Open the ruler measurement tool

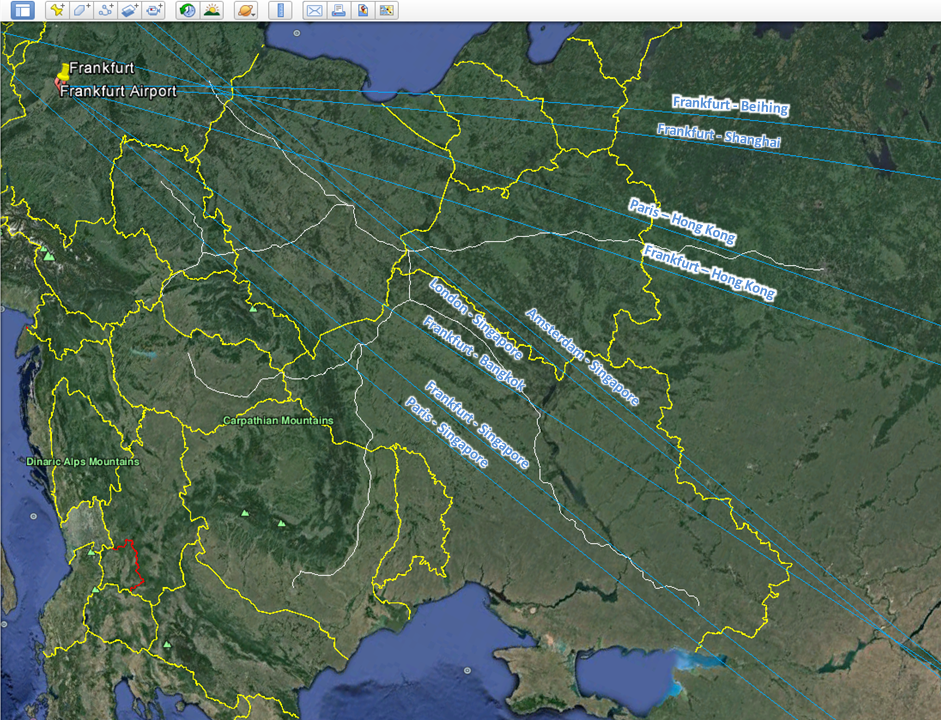280,11
